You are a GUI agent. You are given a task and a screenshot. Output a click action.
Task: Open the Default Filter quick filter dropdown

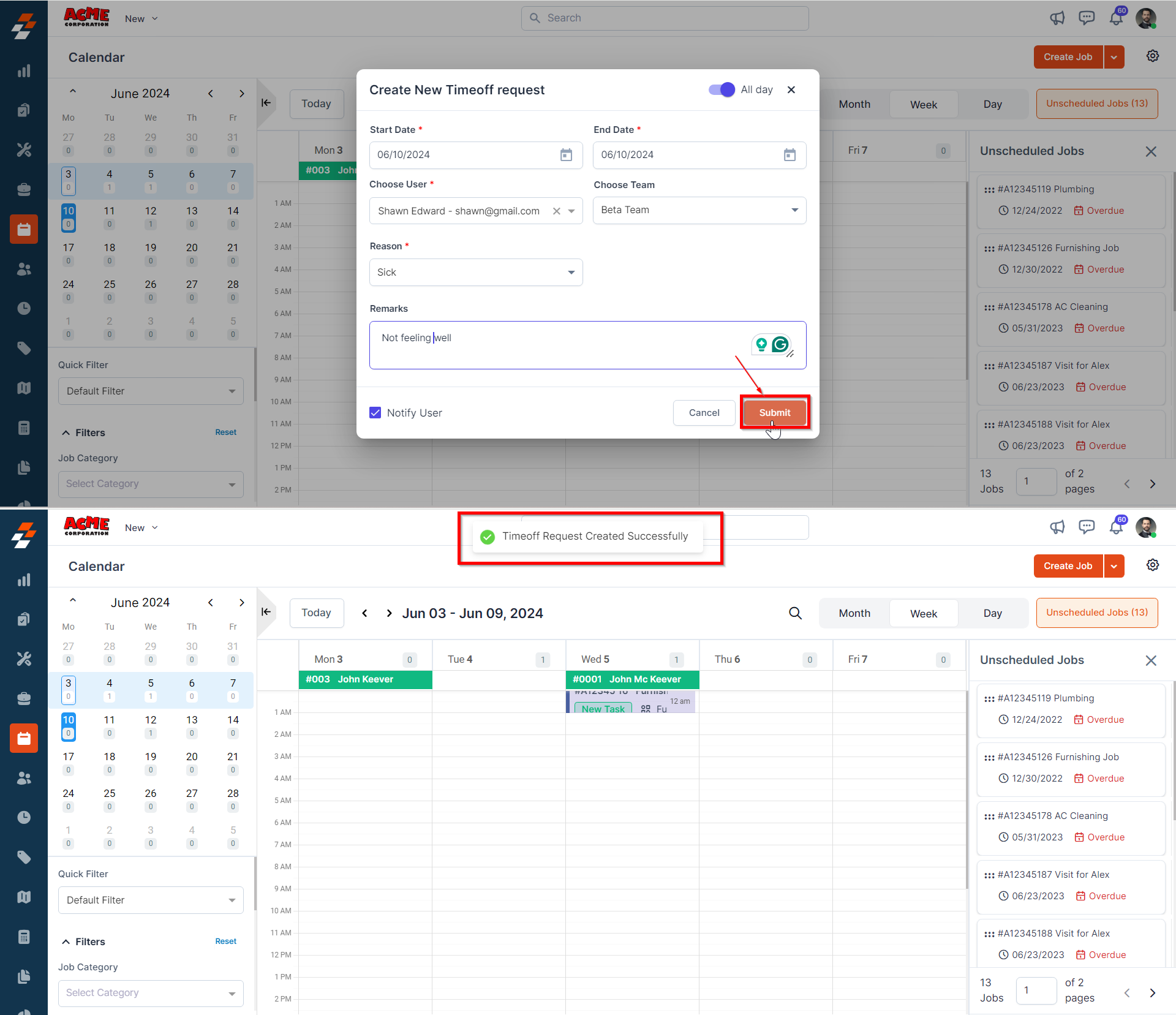point(151,900)
